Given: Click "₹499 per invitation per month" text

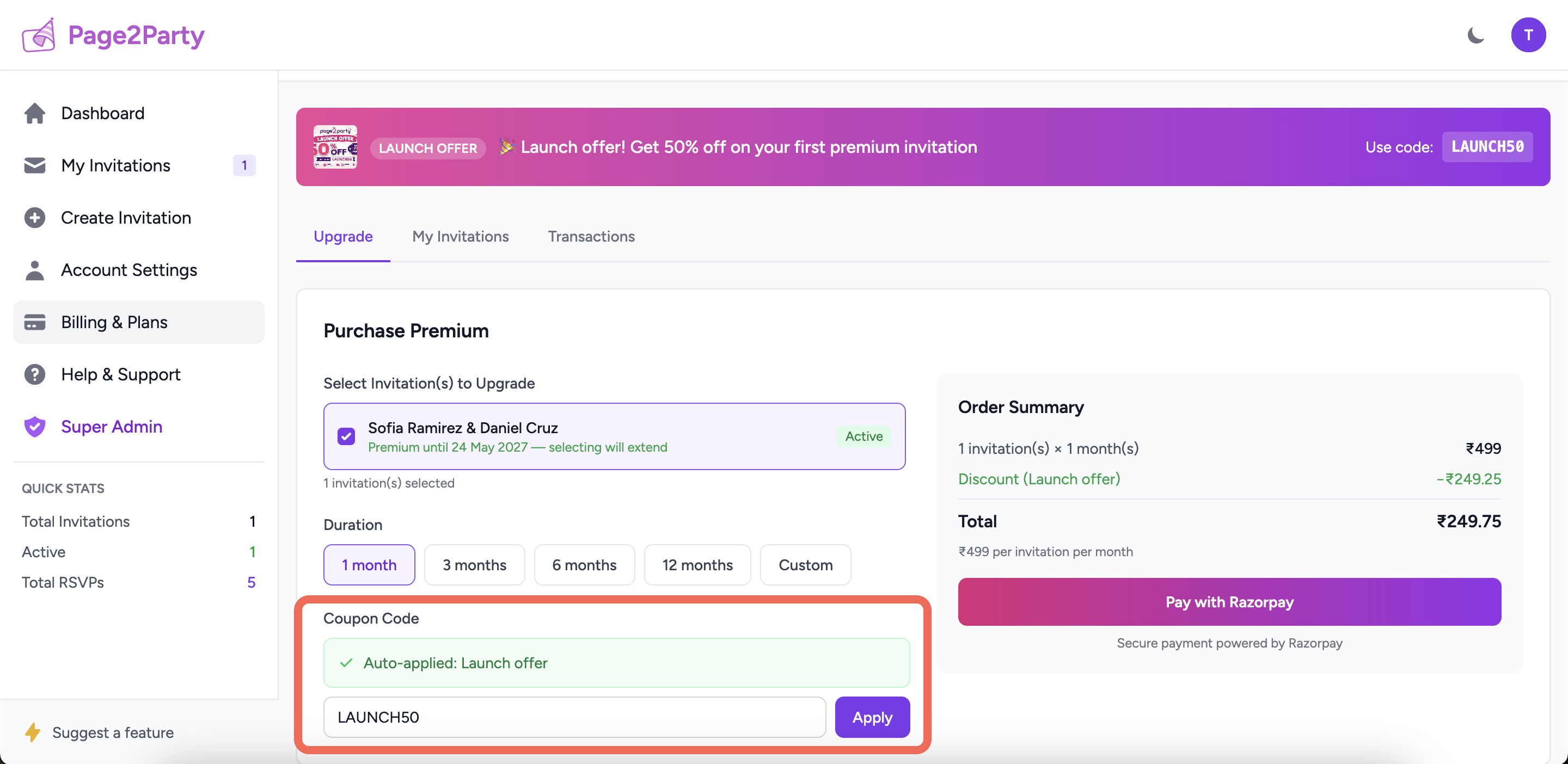Looking at the screenshot, I should point(1046,552).
